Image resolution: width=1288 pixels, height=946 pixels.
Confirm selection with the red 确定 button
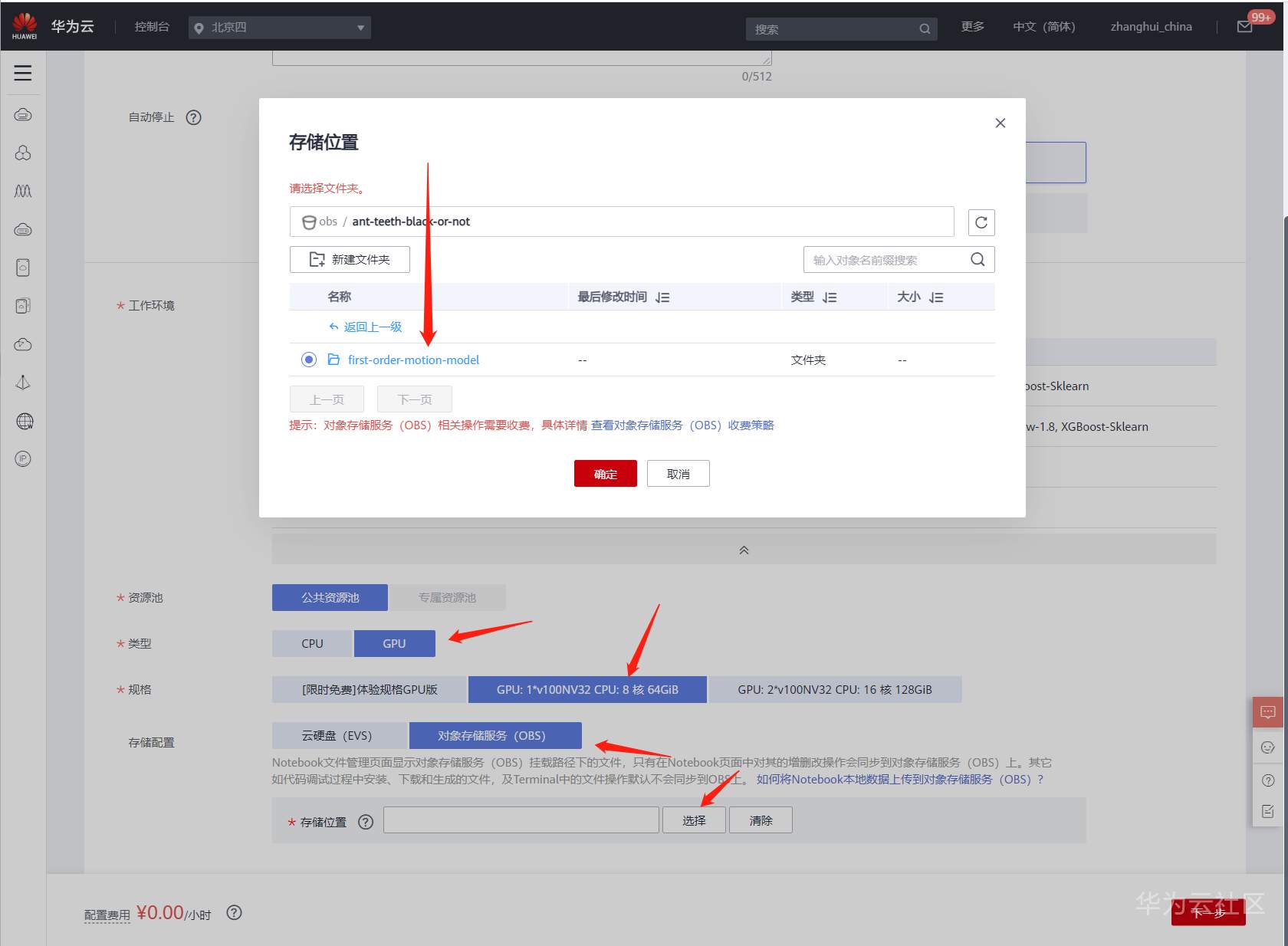(x=606, y=474)
